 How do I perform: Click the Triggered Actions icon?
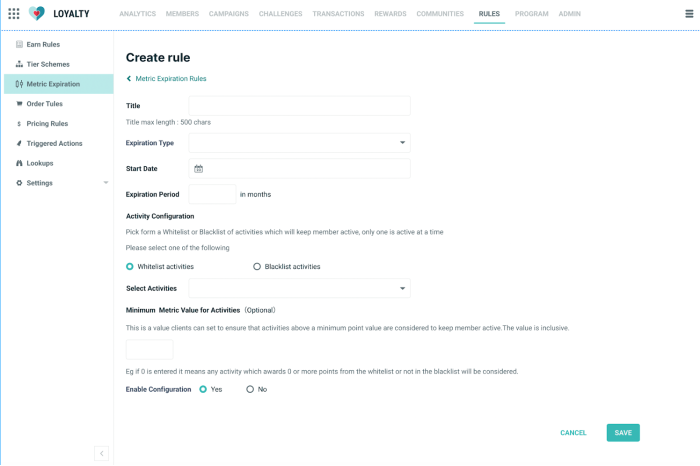pos(20,143)
